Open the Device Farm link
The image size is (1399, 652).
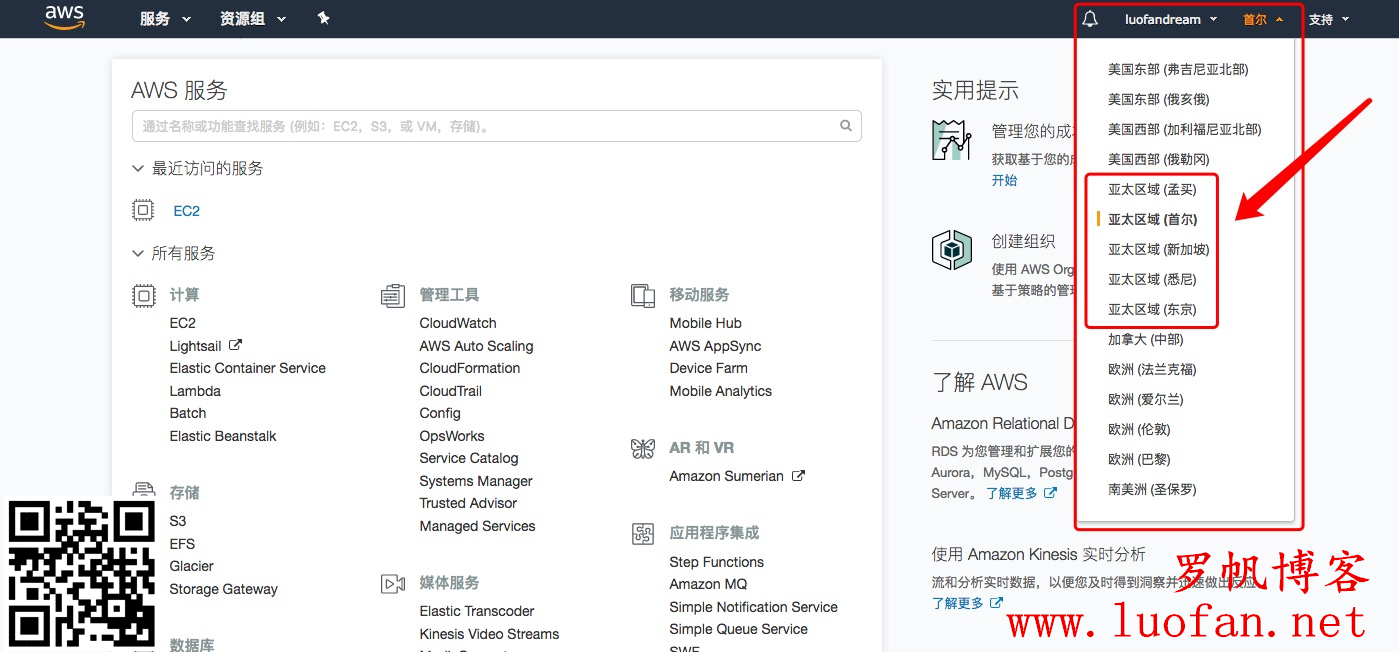point(709,368)
